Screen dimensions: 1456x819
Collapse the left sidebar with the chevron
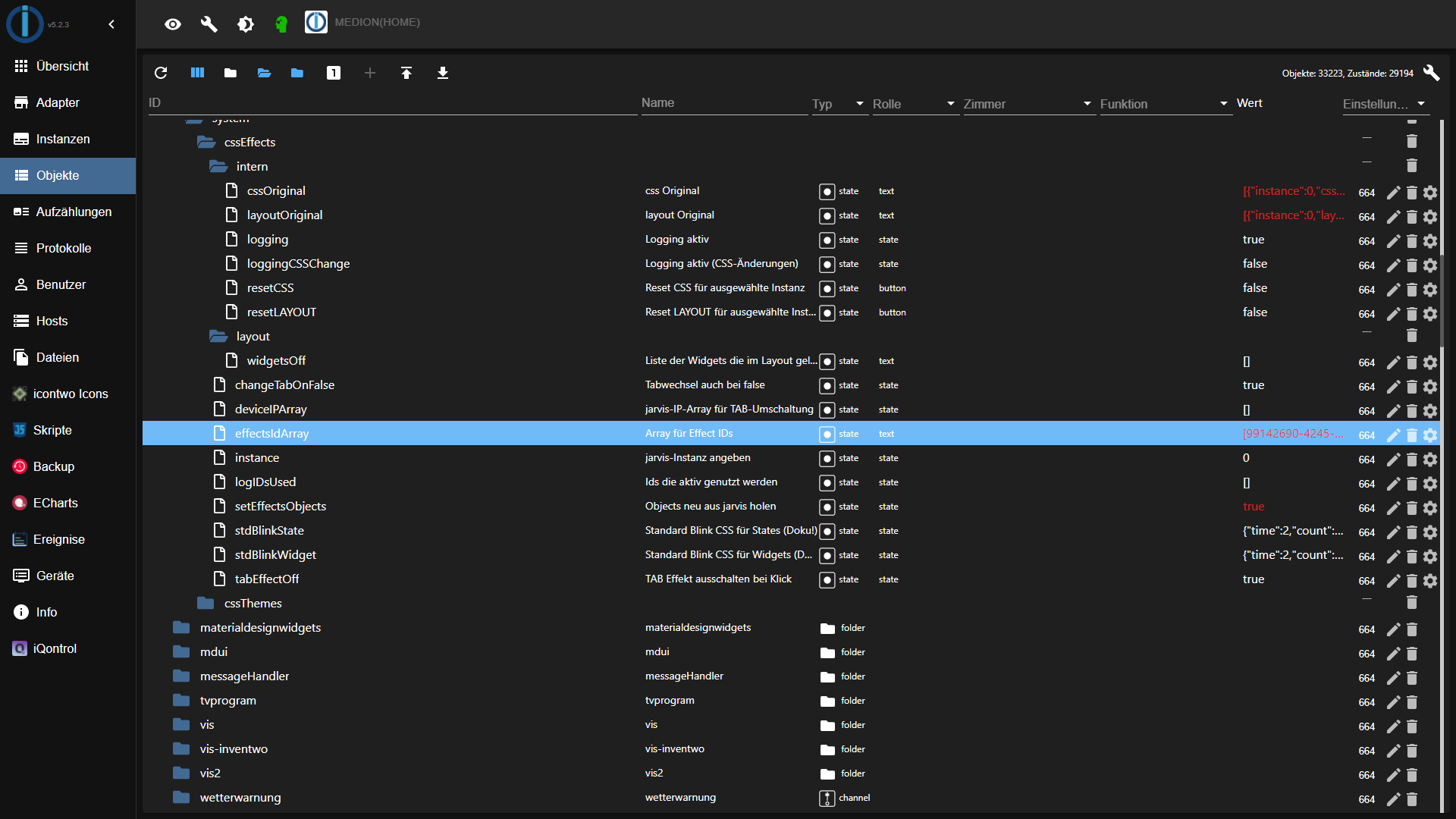111,24
